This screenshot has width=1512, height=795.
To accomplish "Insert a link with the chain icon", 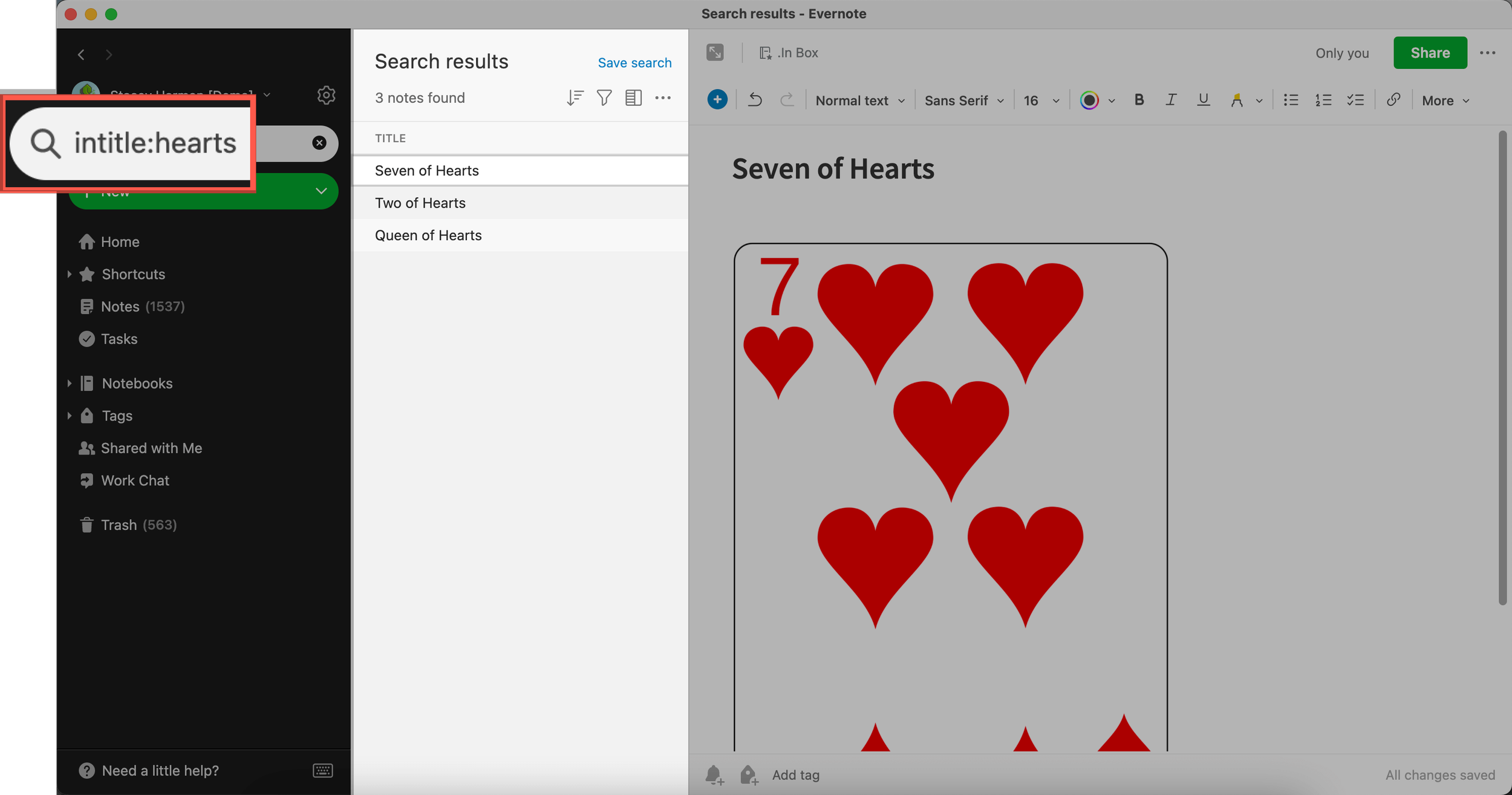I will point(1393,100).
